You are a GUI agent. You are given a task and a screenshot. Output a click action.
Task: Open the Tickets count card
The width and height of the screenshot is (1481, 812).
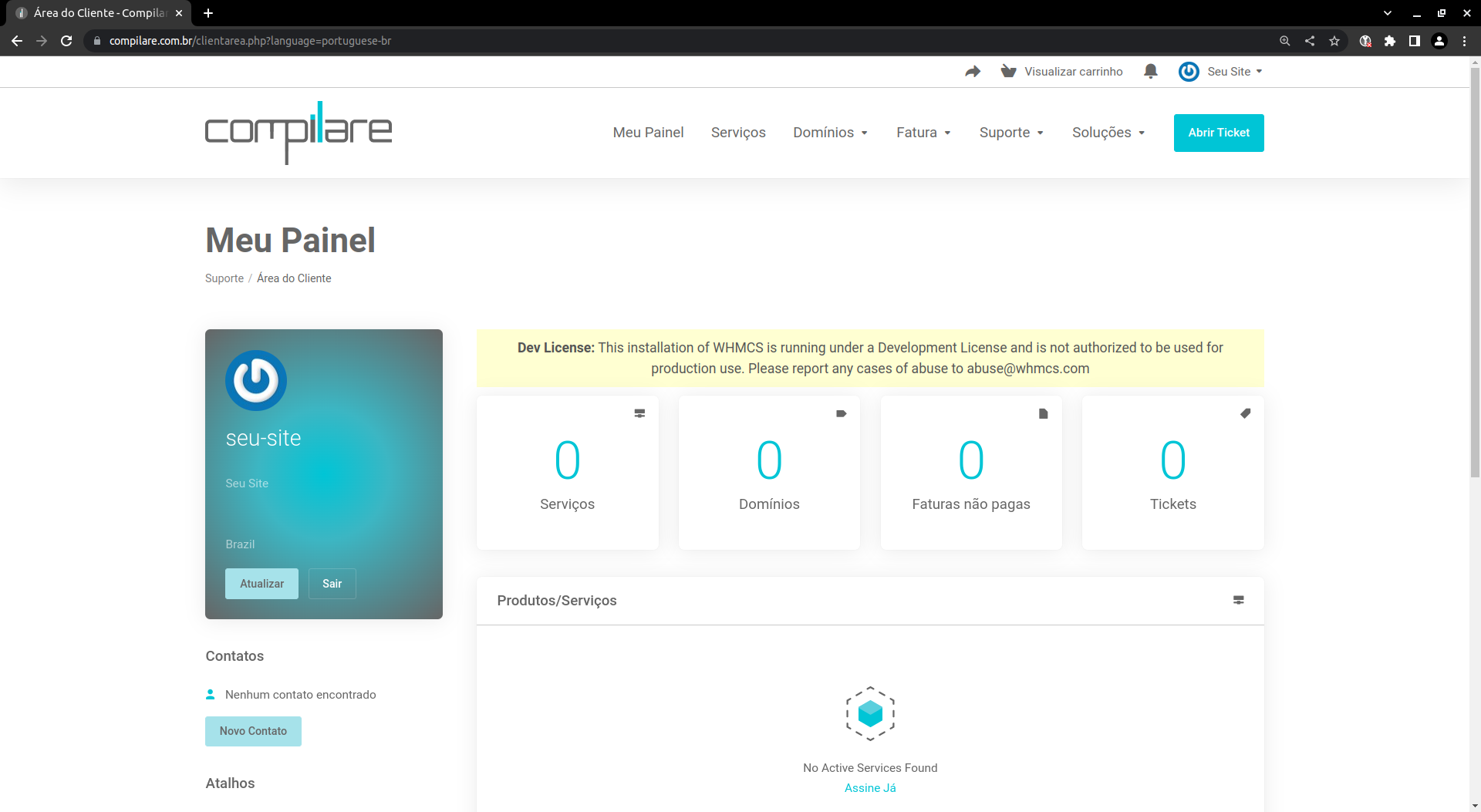coord(1172,473)
